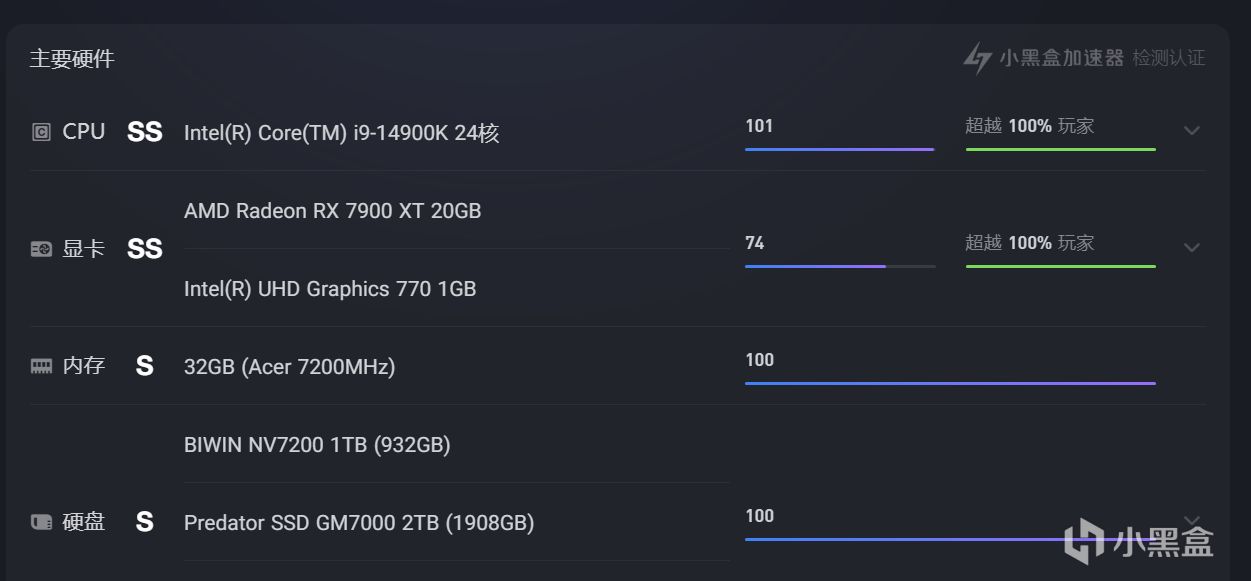Click the 主要硬件 section heading
Viewport: 1251px width, 581px height.
pos(72,59)
